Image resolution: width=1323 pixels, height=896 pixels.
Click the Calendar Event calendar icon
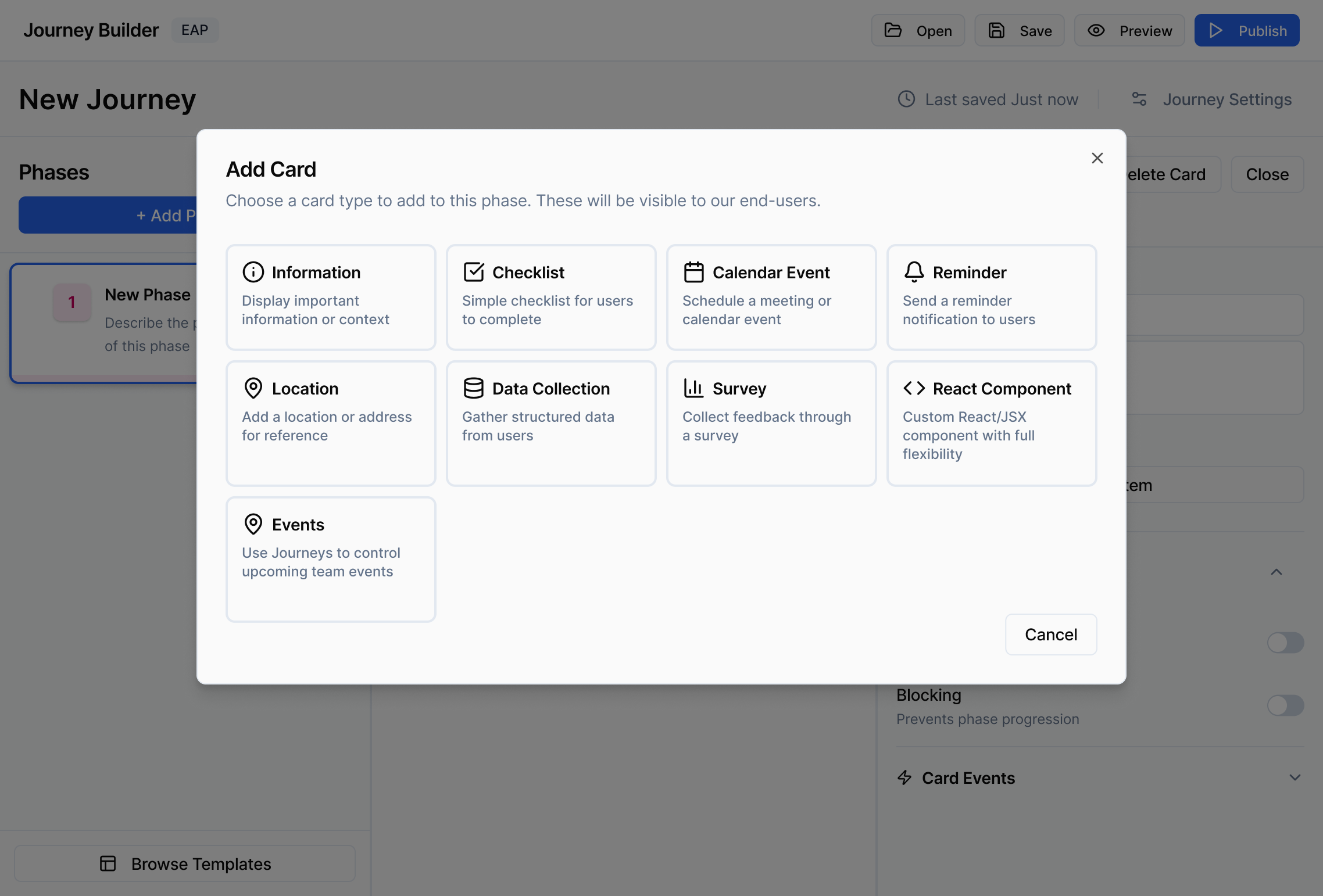click(x=693, y=272)
